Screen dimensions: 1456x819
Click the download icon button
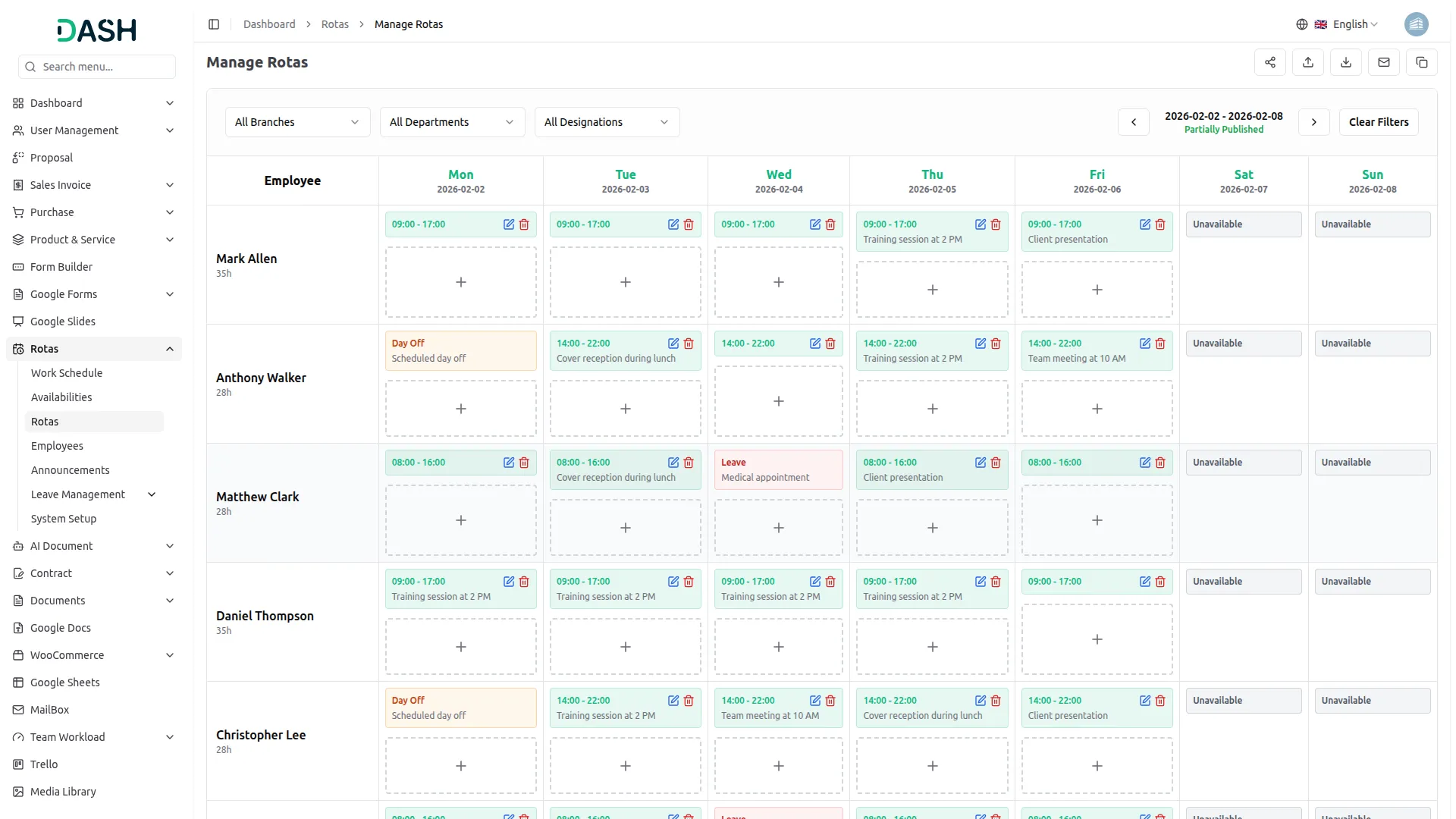(x=1346, y=62)
